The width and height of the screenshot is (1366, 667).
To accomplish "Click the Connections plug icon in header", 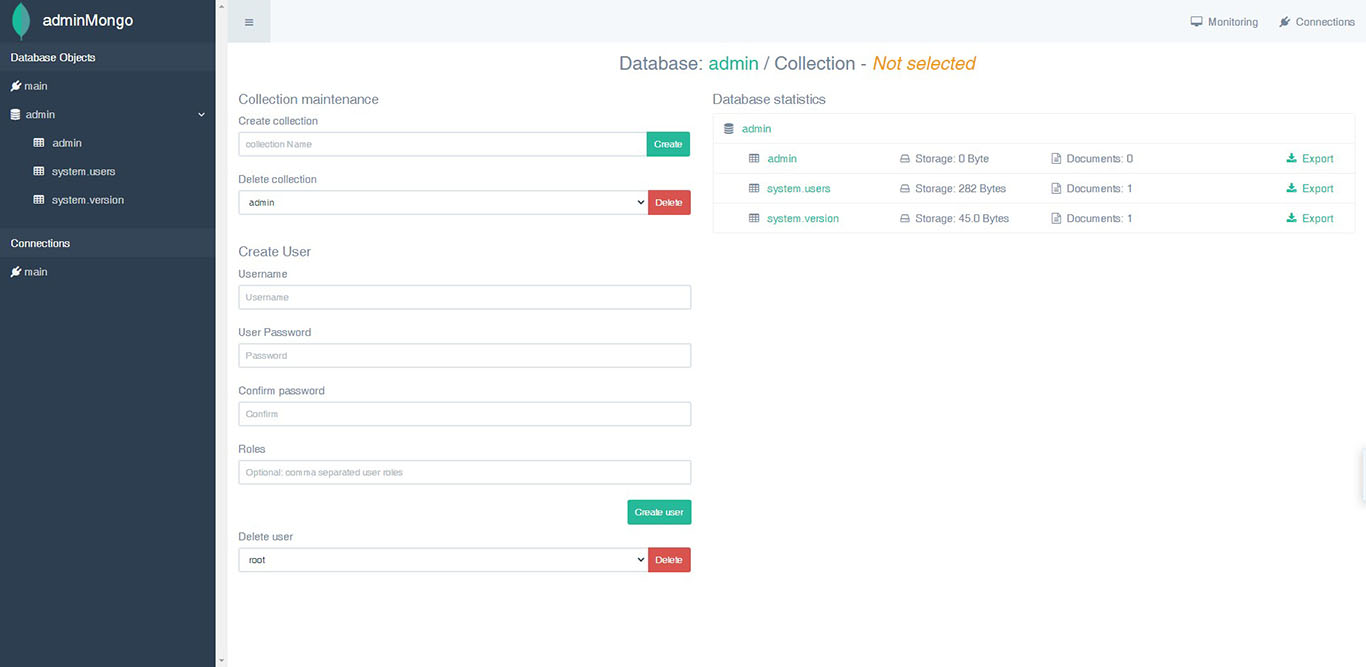I will [1285, 22].
